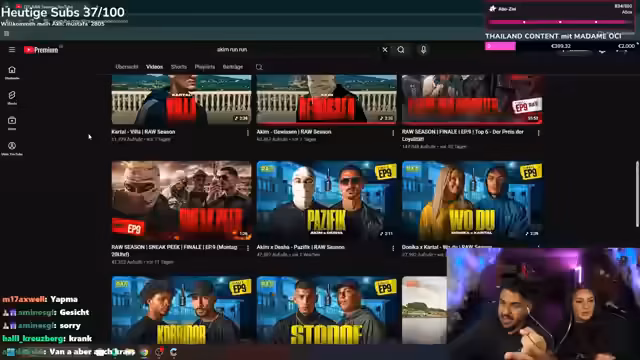Open Shorts in the left sidebar
Image resolution: width=640 pixels, height=360 pixels.
tap(12, 98)
